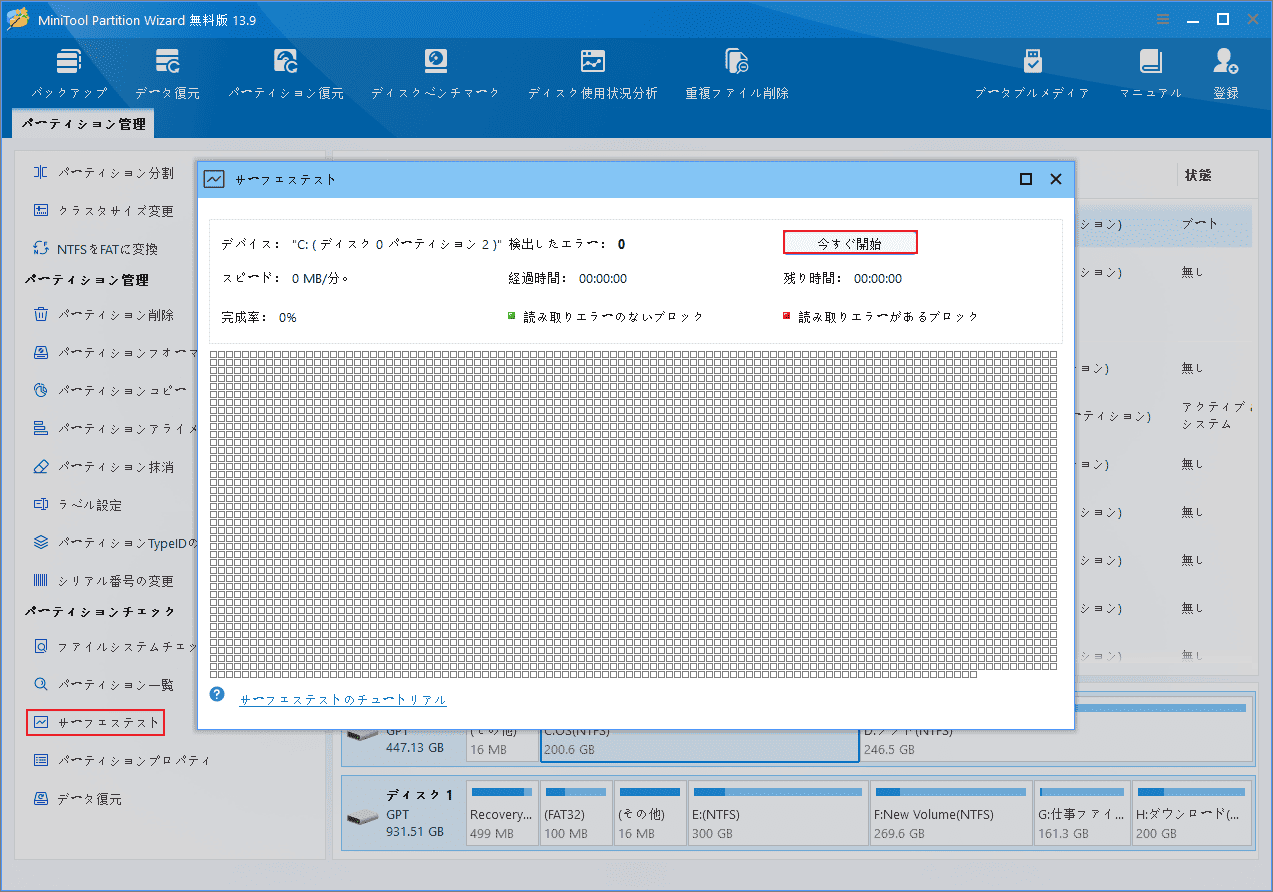Select NTFSをFATに変換 in sidebar
The height and width of the screenshot is (892, 1273).
point(96,249)
